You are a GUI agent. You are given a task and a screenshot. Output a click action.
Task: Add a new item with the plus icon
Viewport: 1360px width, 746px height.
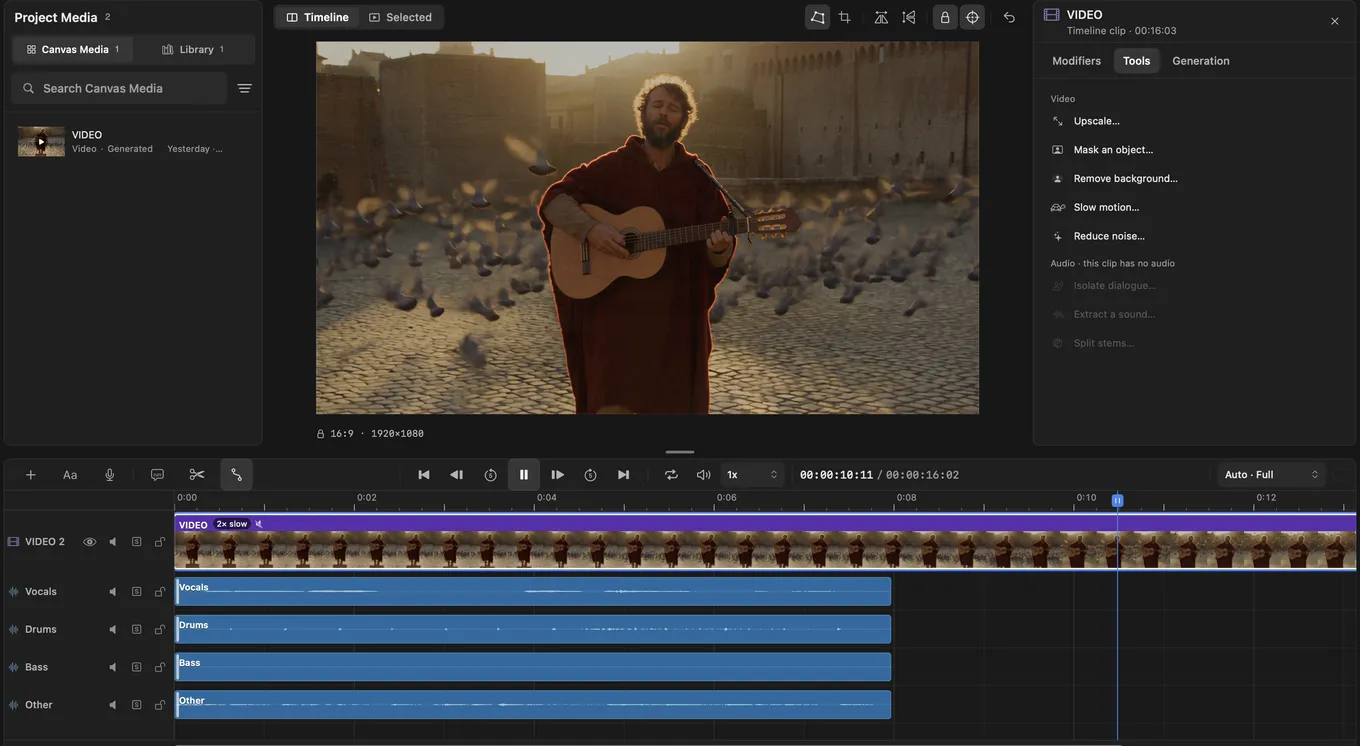pyautogui.click(x=31, y=475)
